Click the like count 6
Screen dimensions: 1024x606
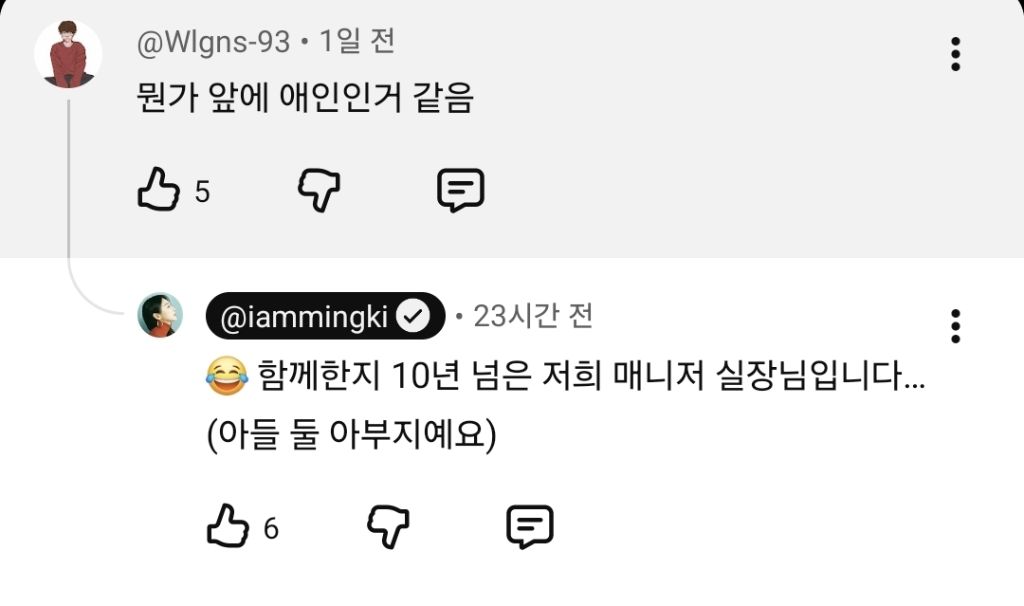(271, 528)
